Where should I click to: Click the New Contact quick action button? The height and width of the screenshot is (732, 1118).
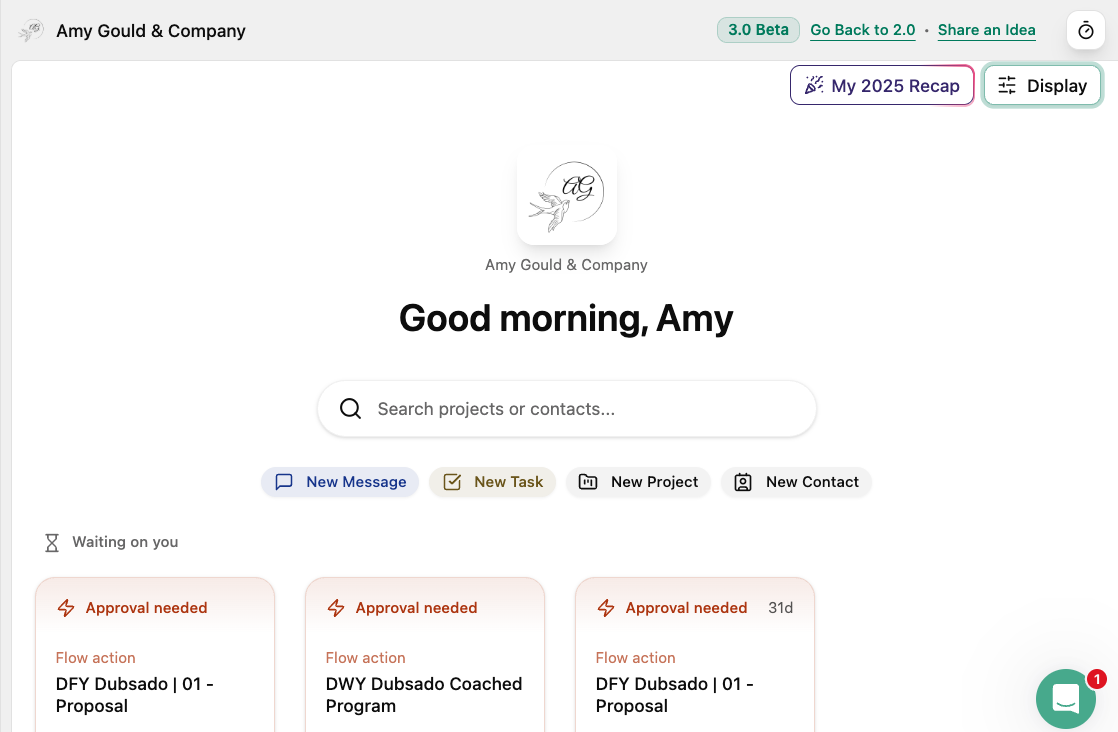[796, 481]
